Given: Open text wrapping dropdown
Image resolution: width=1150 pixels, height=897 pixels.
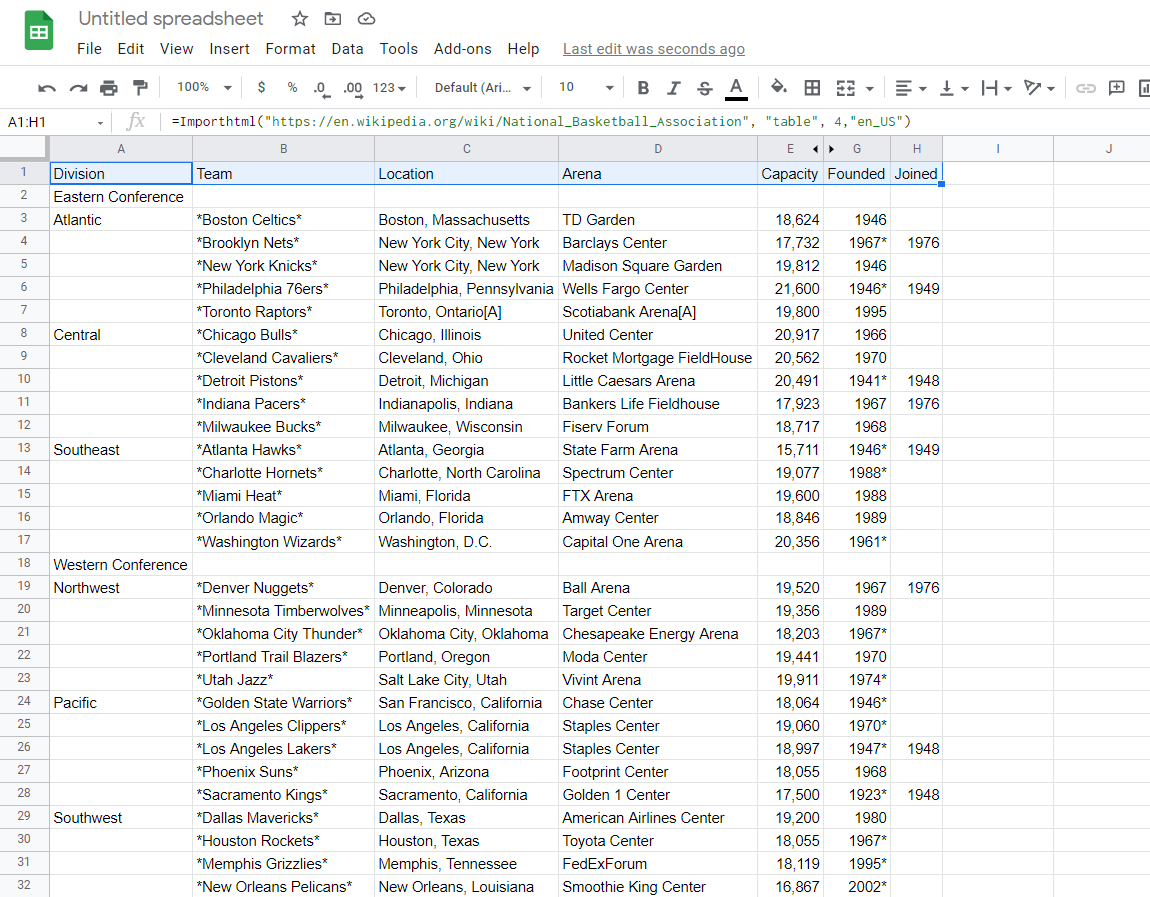Looking at the screenshot, I should pos(996,88).
